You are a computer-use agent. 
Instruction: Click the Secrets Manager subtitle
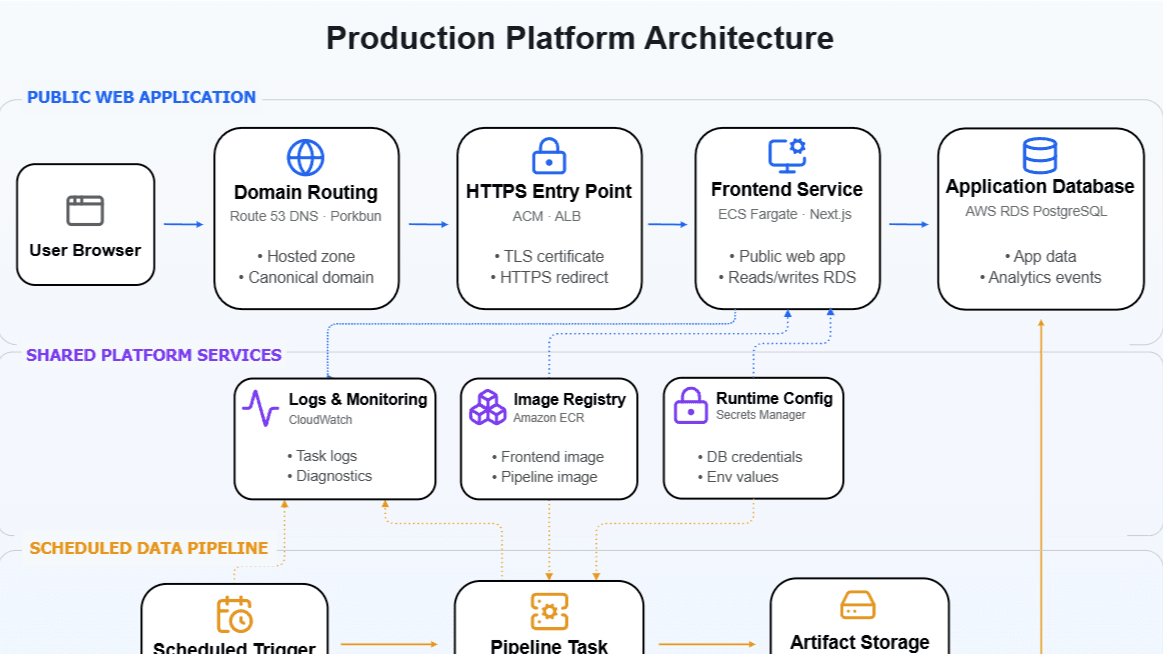[x=761, y=415]
